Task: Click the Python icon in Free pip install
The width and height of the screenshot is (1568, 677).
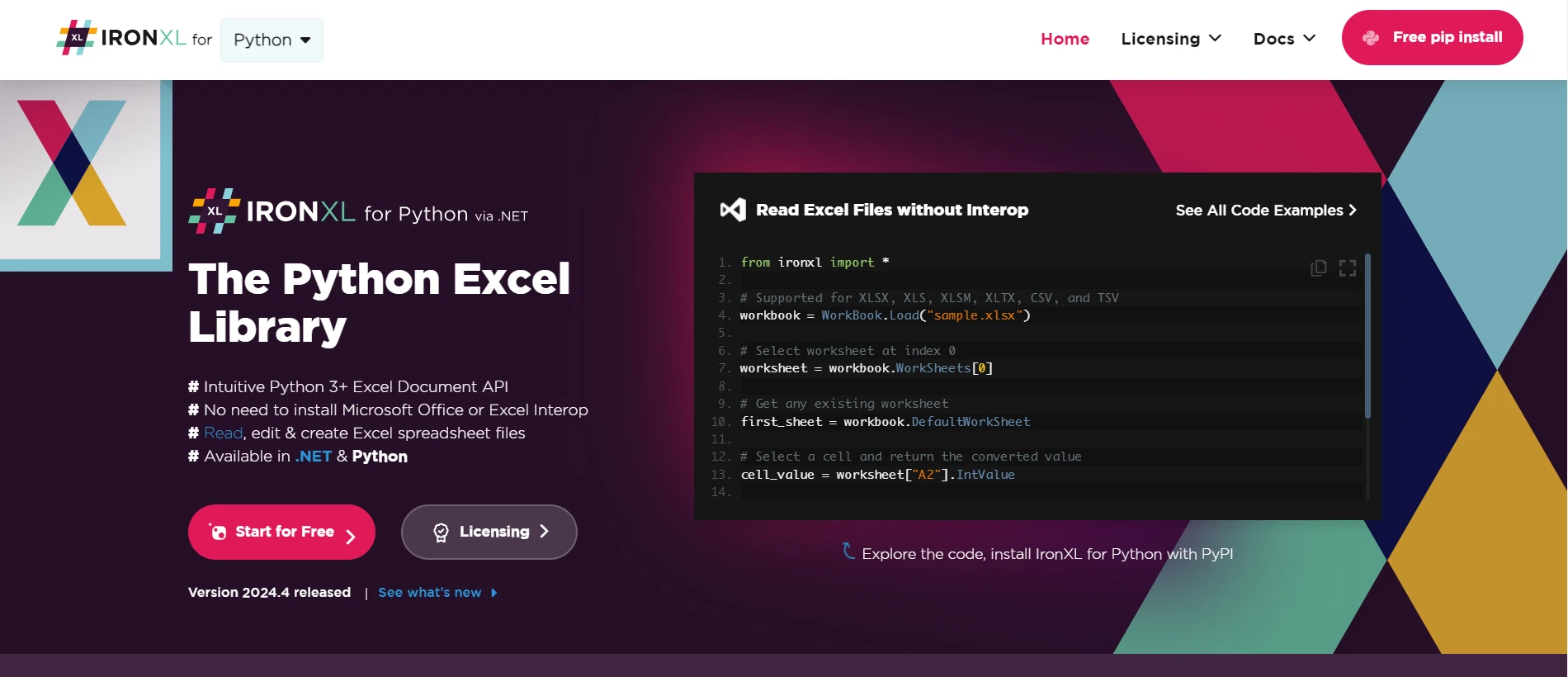Action: (1371, 38)
